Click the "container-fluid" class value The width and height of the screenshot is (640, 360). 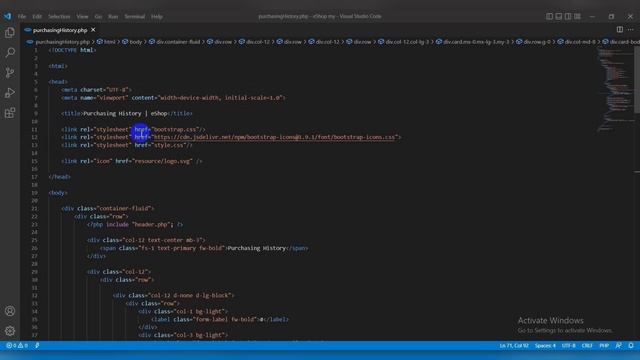coord(124,208)
